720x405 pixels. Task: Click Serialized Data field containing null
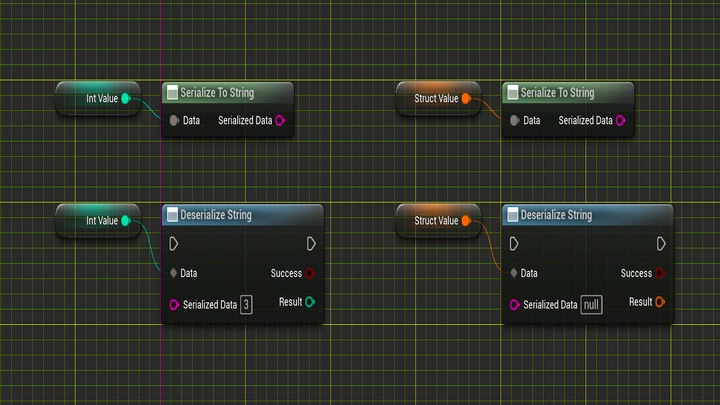(591, 304)
